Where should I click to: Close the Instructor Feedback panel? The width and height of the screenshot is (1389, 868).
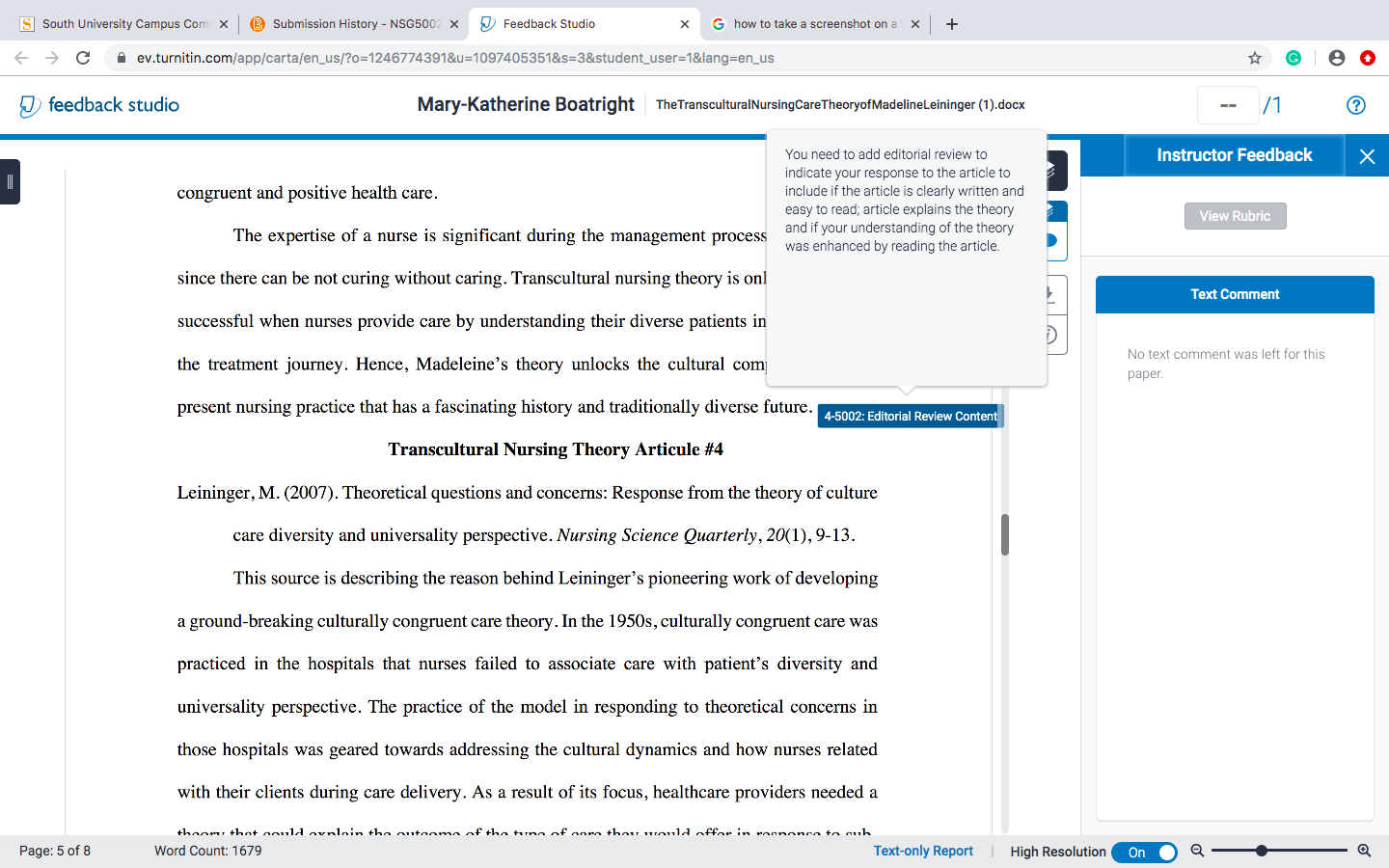[x=1367, y=156]
